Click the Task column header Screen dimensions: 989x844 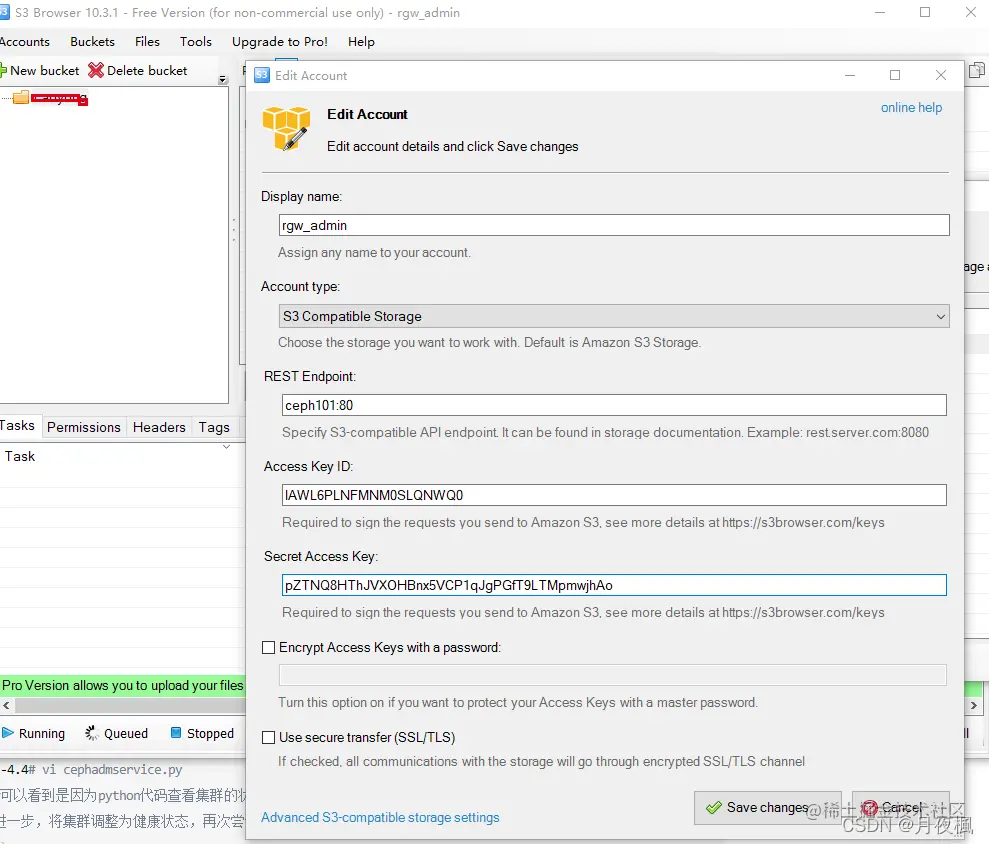pos(20,456)
